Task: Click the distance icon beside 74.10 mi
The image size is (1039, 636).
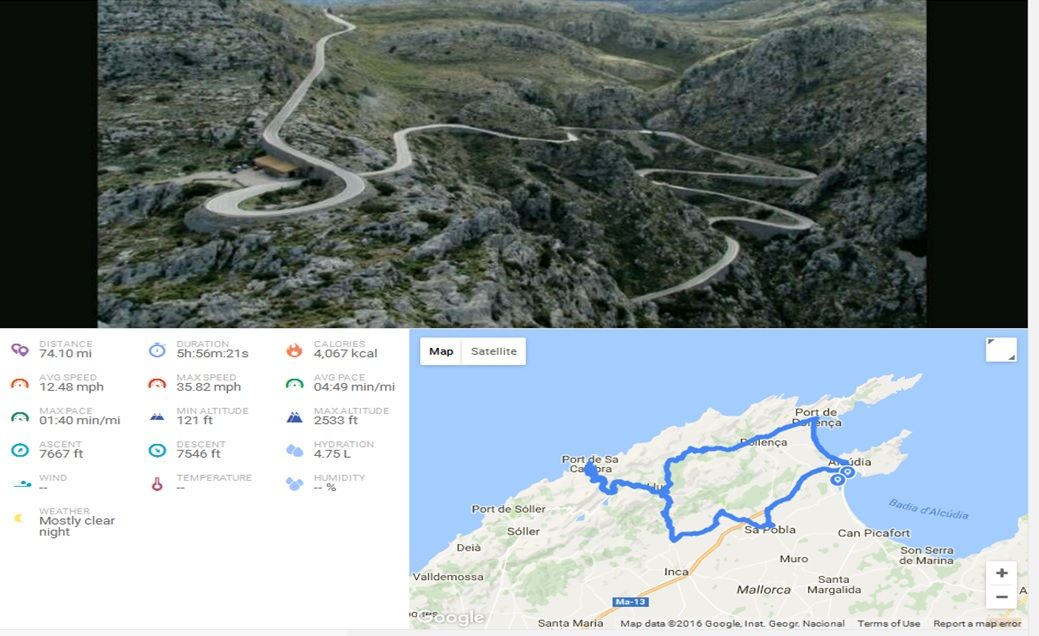Action: click(x=20, y=349)
